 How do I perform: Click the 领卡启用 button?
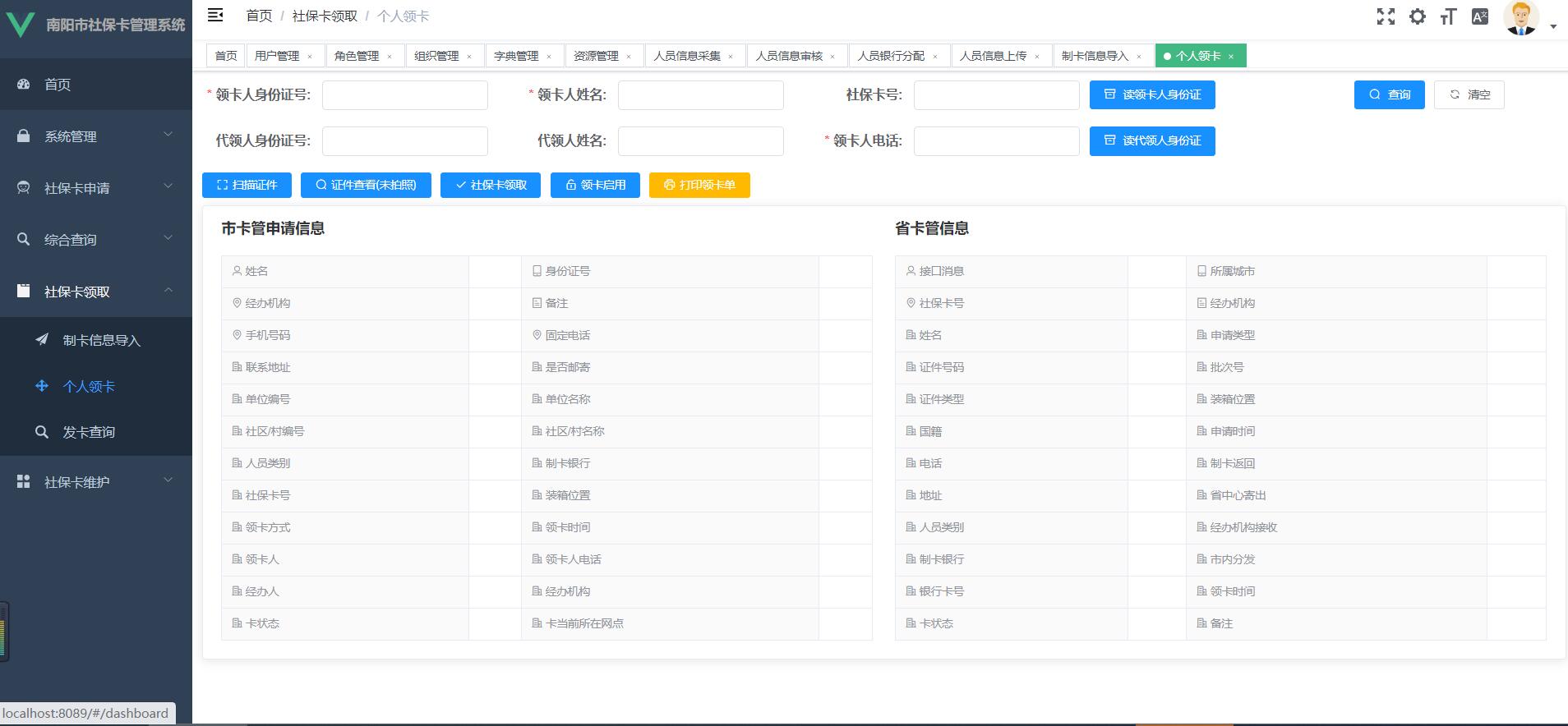pos(595,185)
